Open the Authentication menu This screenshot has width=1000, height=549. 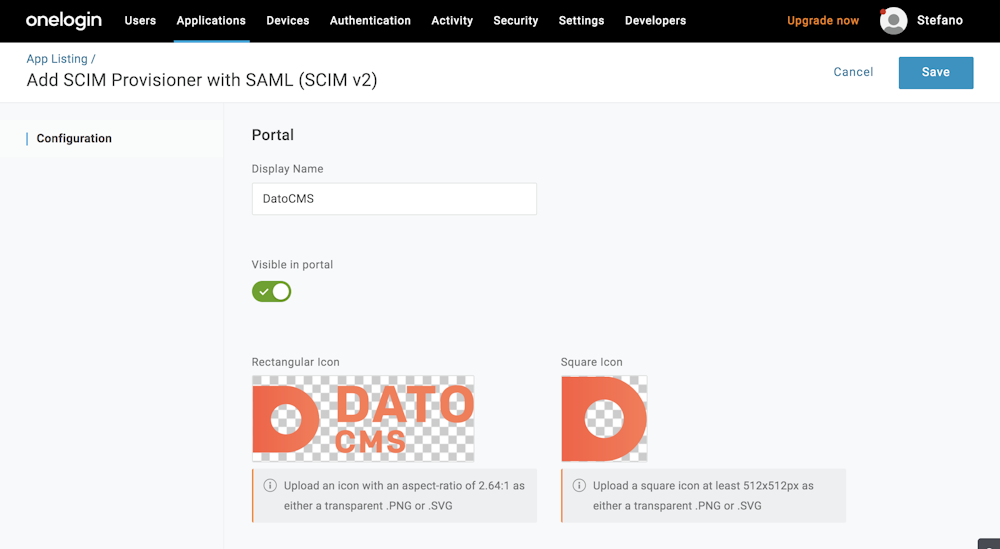pos(370,20)
